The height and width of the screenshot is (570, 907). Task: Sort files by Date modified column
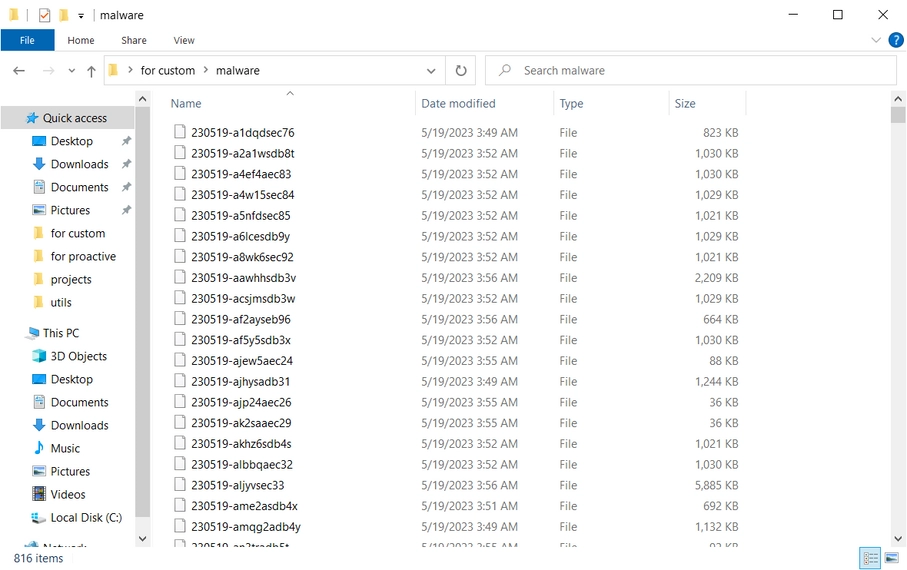[x=458, y=103]
